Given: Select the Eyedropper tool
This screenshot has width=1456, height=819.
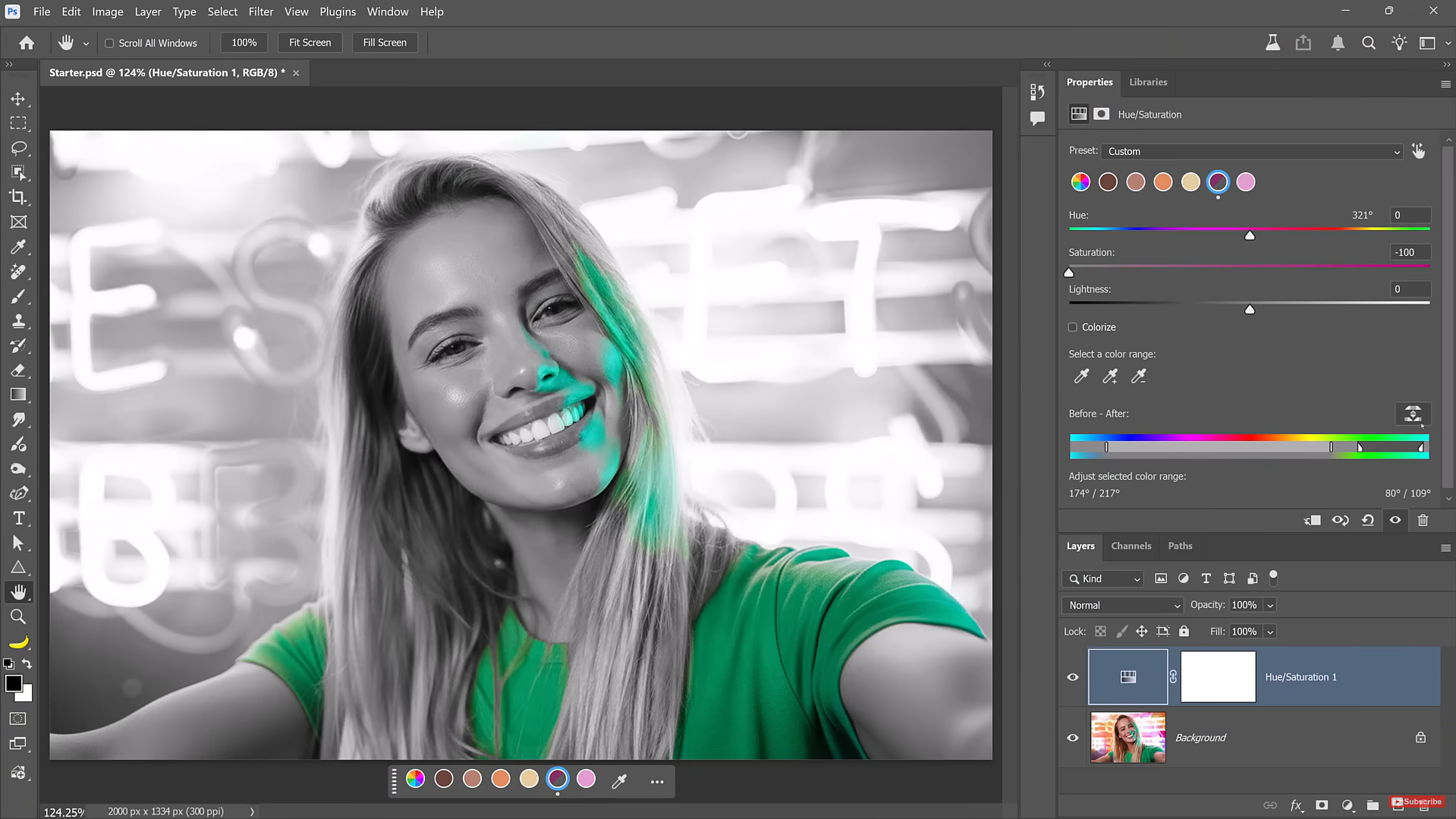Looking at the screenshot, I should point(19,247).
